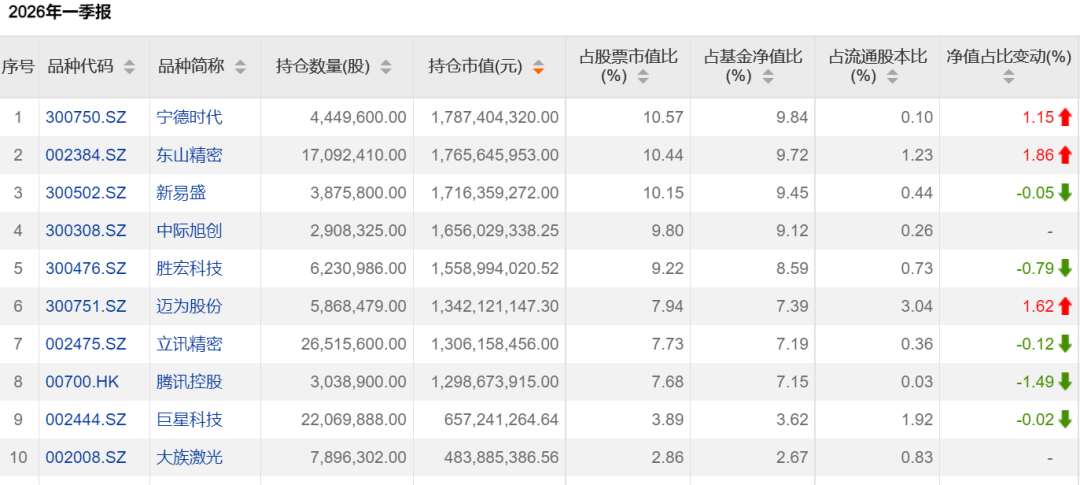Open the 巨星科技 stock page
The width and height of the screenshot is (1080, 485).
pos(189,420)
